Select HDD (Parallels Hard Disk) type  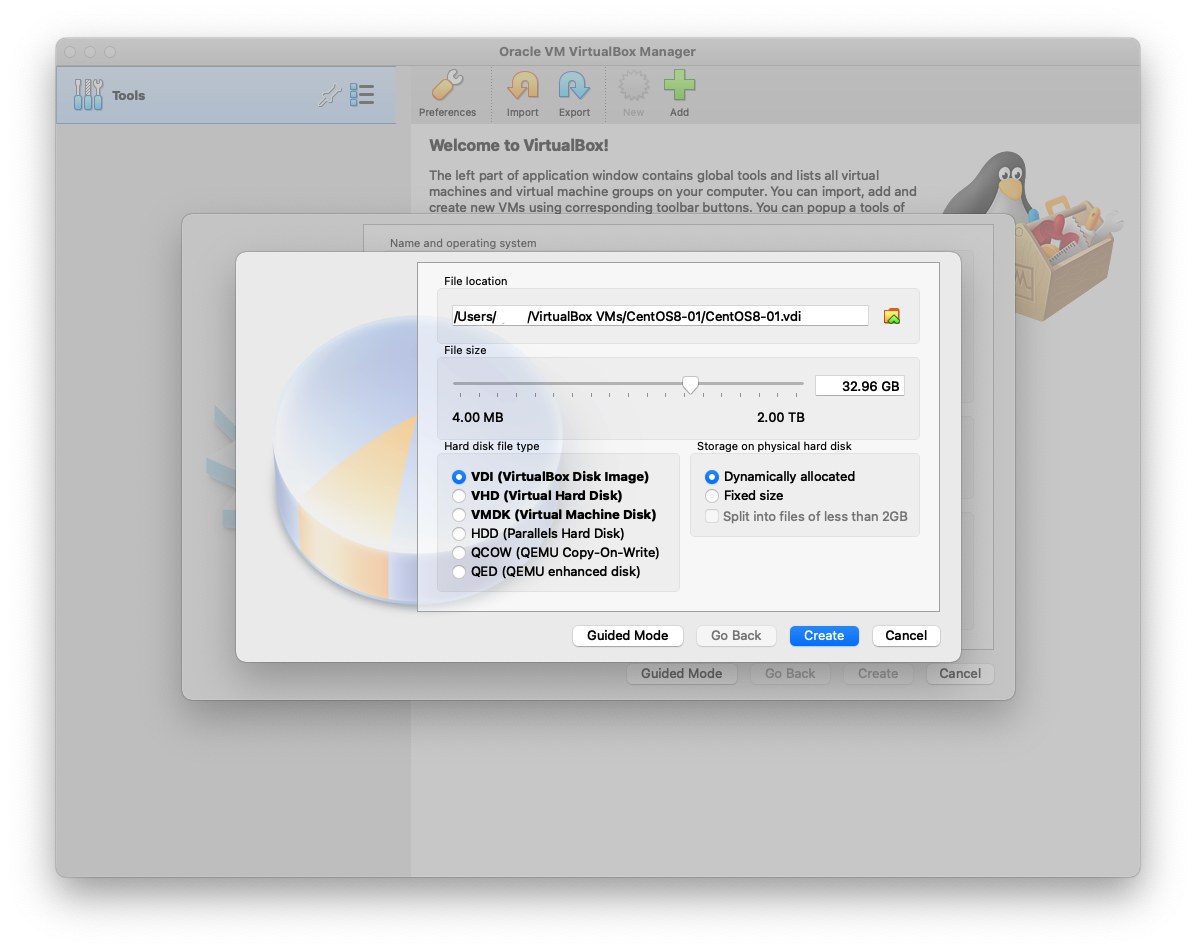click(x=539, y=534)
